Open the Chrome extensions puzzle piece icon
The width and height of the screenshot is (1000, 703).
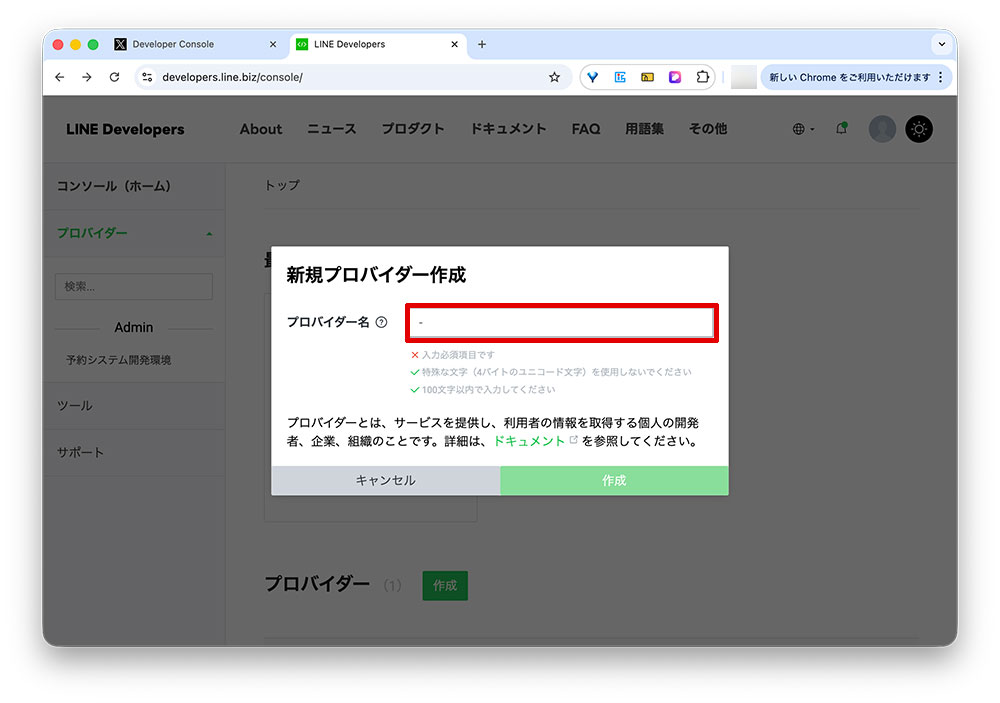[x=703, y=77]
